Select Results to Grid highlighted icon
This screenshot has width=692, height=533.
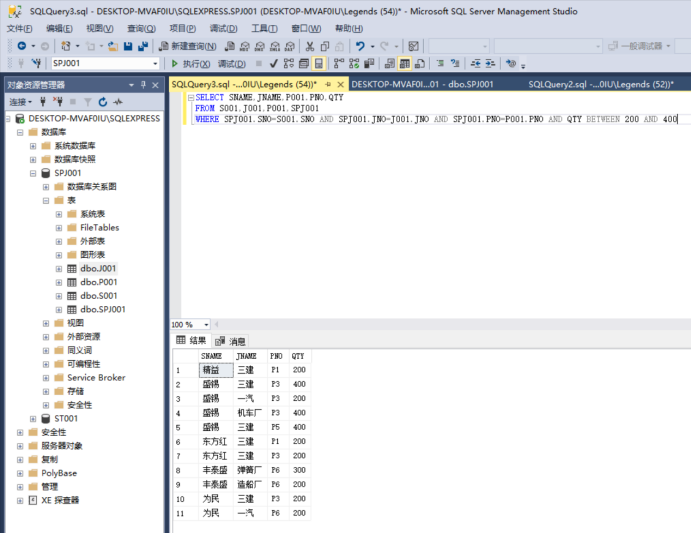coord(404,64)
